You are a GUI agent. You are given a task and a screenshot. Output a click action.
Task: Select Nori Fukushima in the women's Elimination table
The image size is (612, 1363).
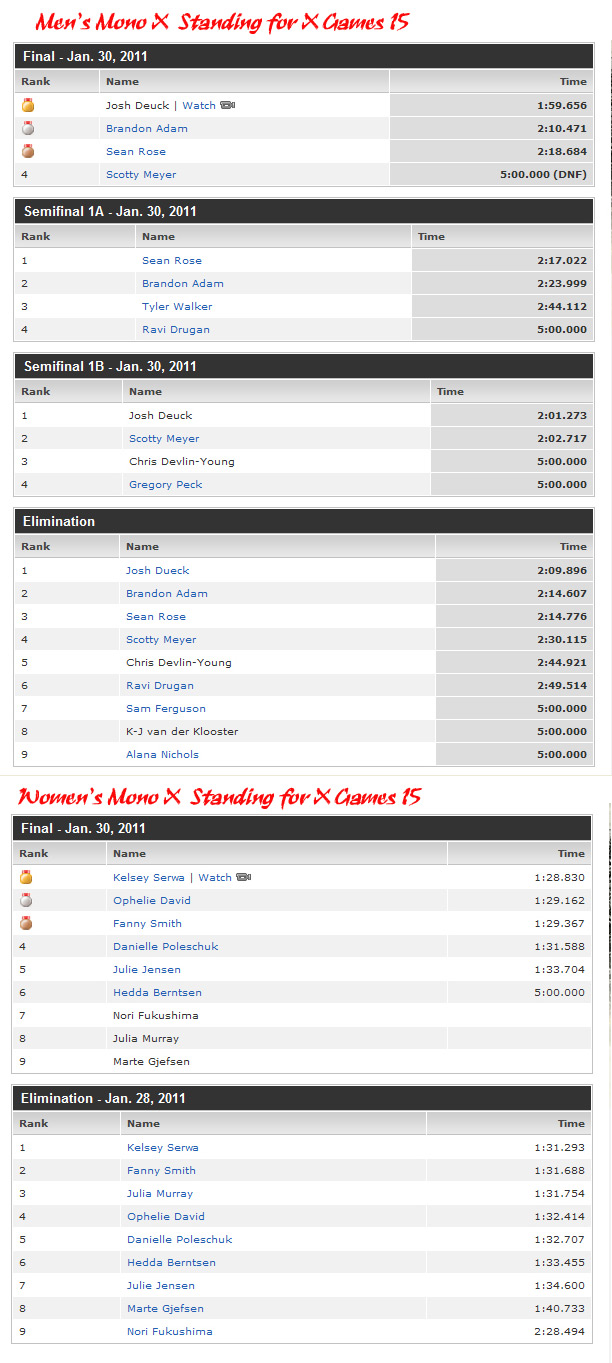tap(169, 1331)
